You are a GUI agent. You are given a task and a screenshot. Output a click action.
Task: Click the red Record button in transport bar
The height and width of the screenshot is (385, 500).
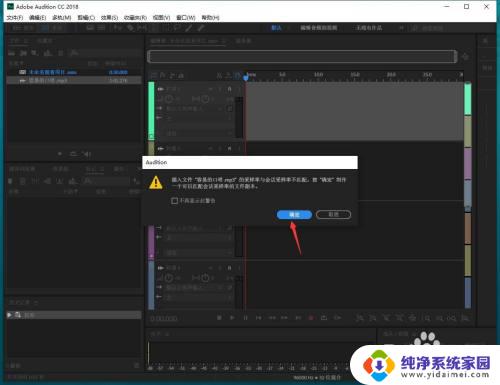[311, 318]
